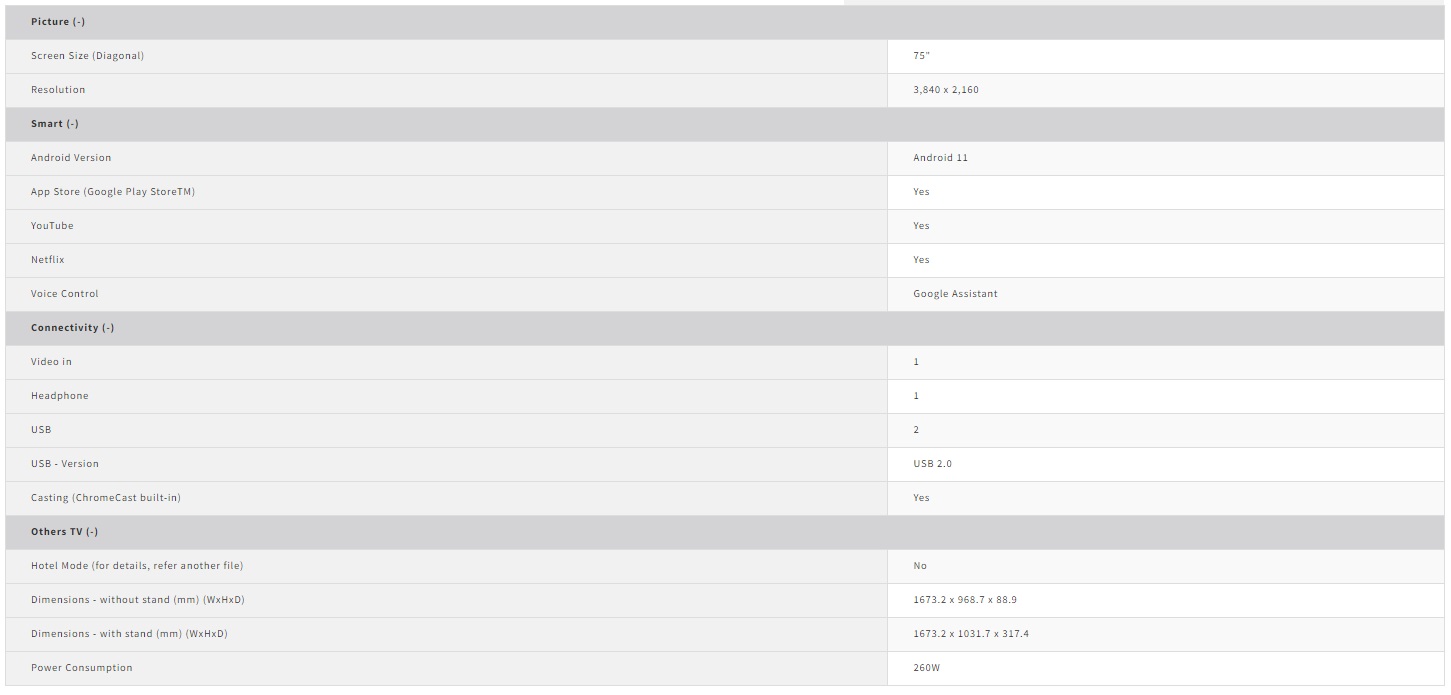Click the Voice Control label
The height and width of the screenshot is (695, 1451).
point(65,294)
